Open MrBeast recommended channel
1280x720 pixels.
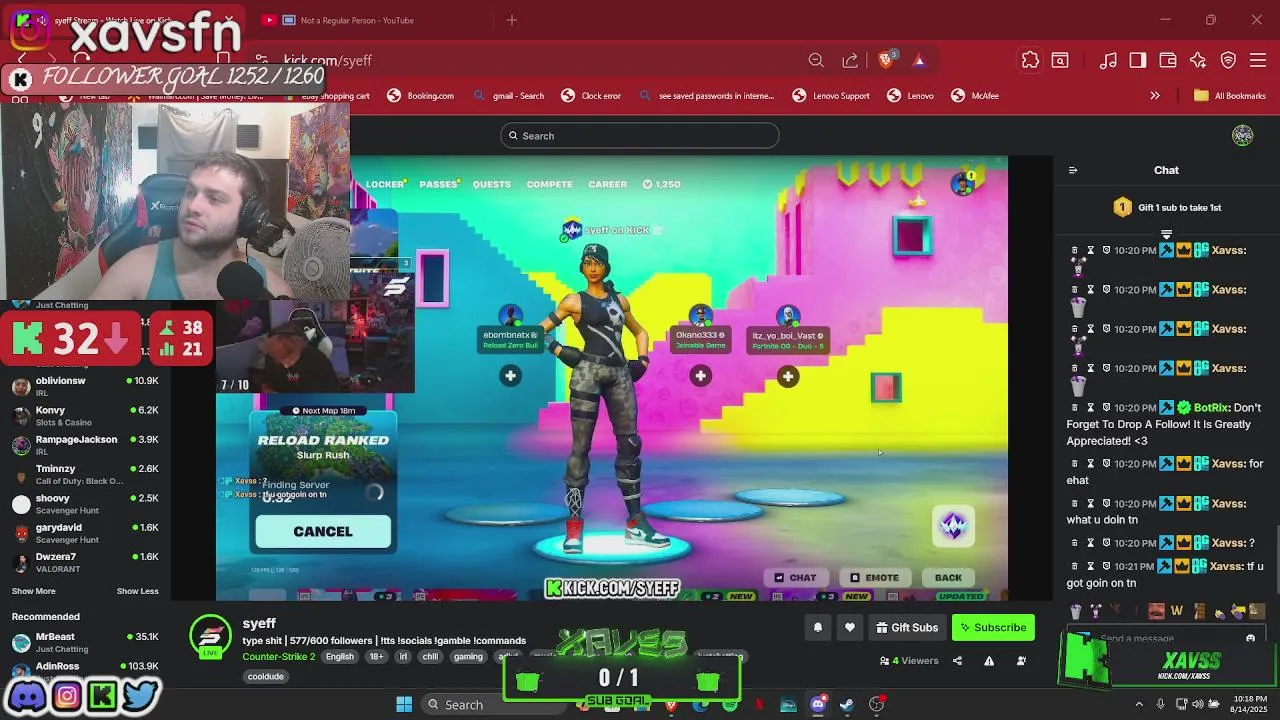pyautogui.click(x=85, y=642)
